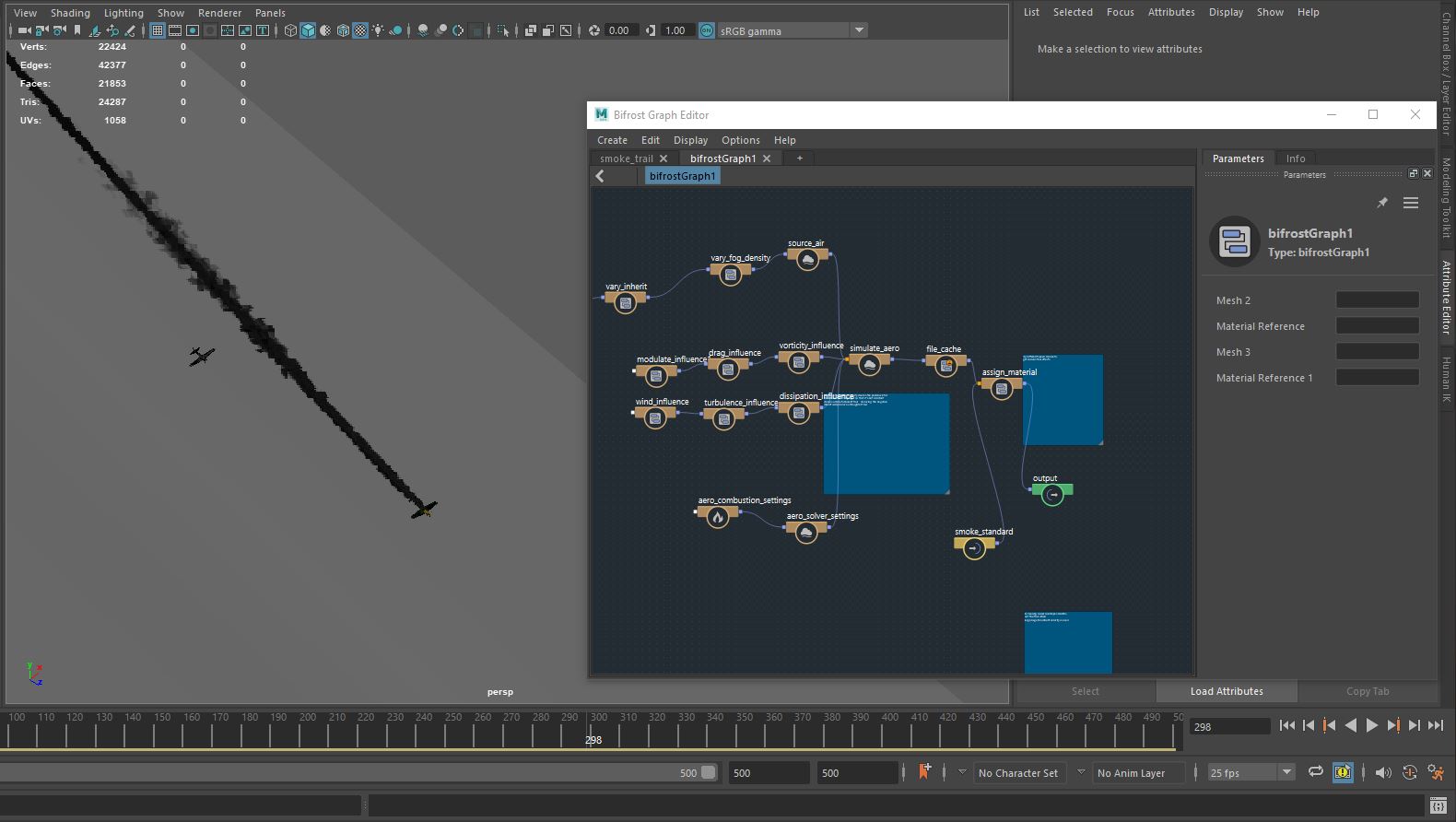Click the simulate_aero node icon
Image resolution: width=1456 pixels, height=822 pixels.
click(x=869, y=365)
